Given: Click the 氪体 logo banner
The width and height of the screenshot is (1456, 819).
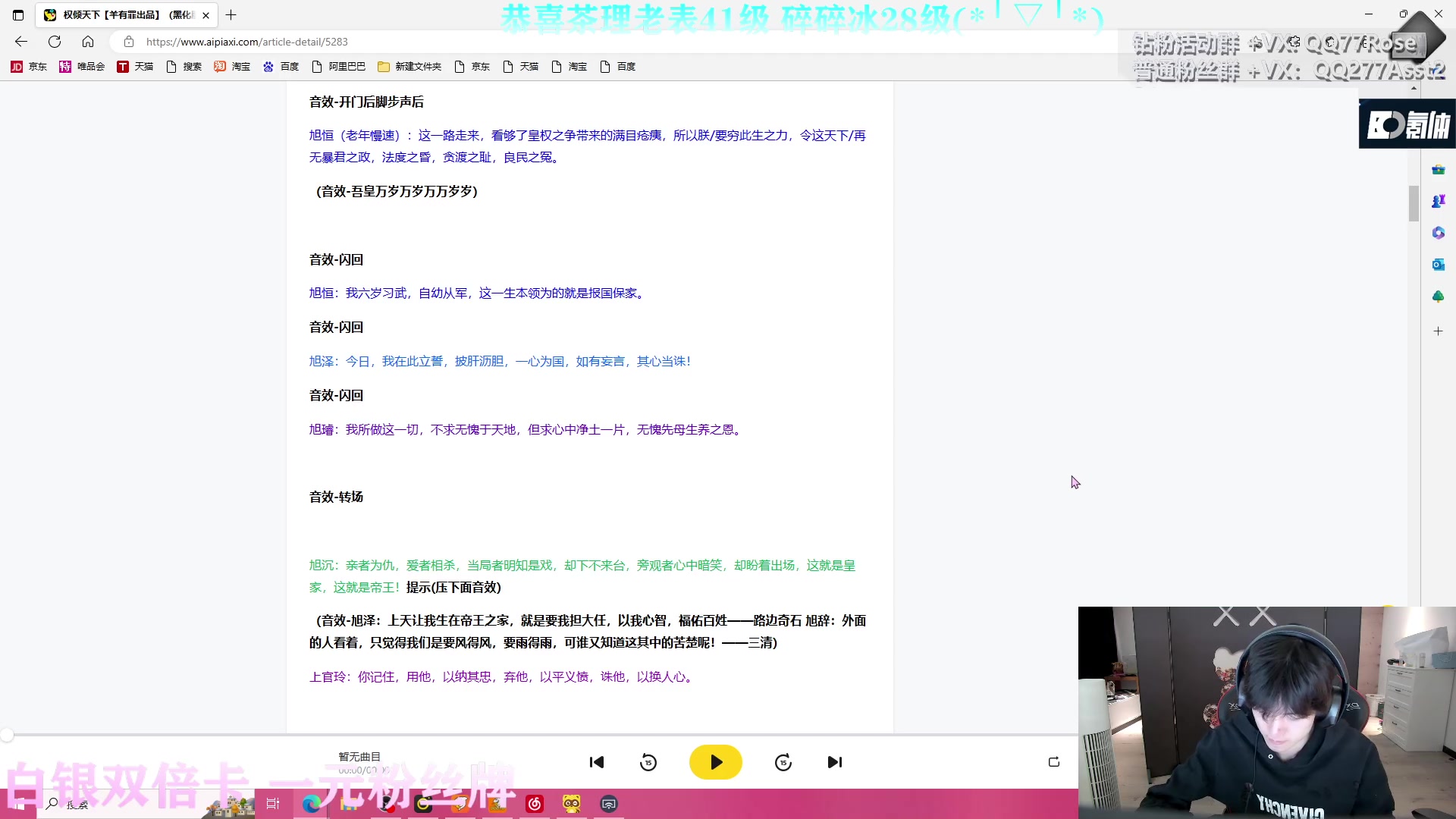Looking at the screenshot, I should (x=1407, y=124).
